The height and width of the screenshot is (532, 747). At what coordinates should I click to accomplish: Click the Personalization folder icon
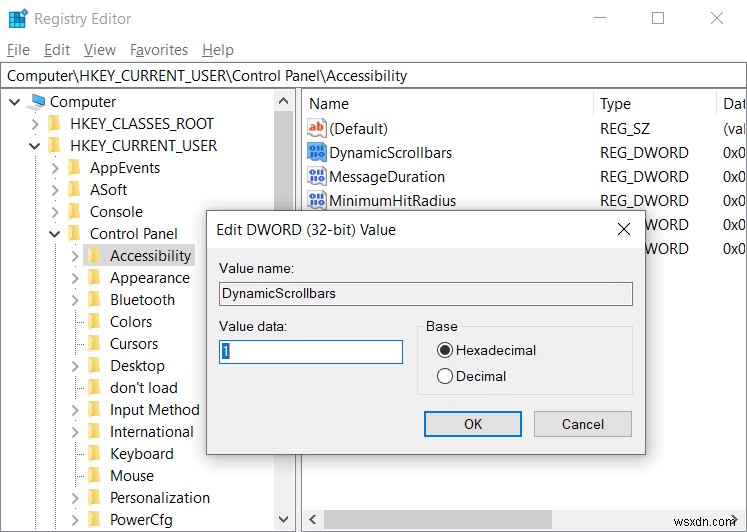point(94,497)
